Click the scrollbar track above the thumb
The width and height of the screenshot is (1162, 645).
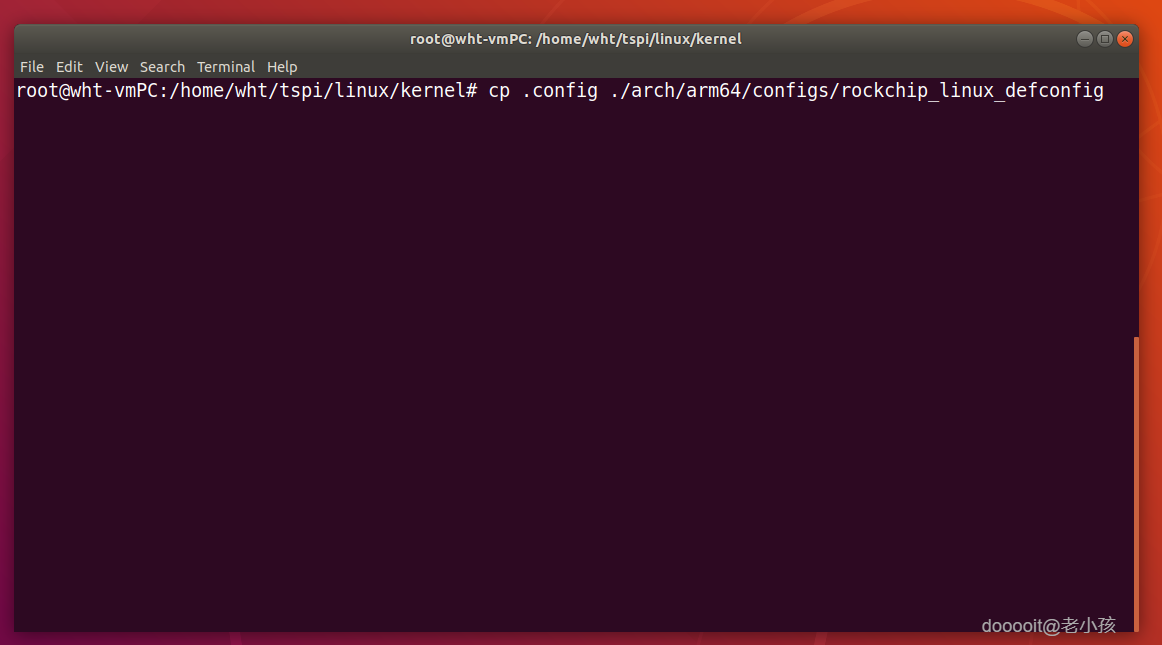1135,200
